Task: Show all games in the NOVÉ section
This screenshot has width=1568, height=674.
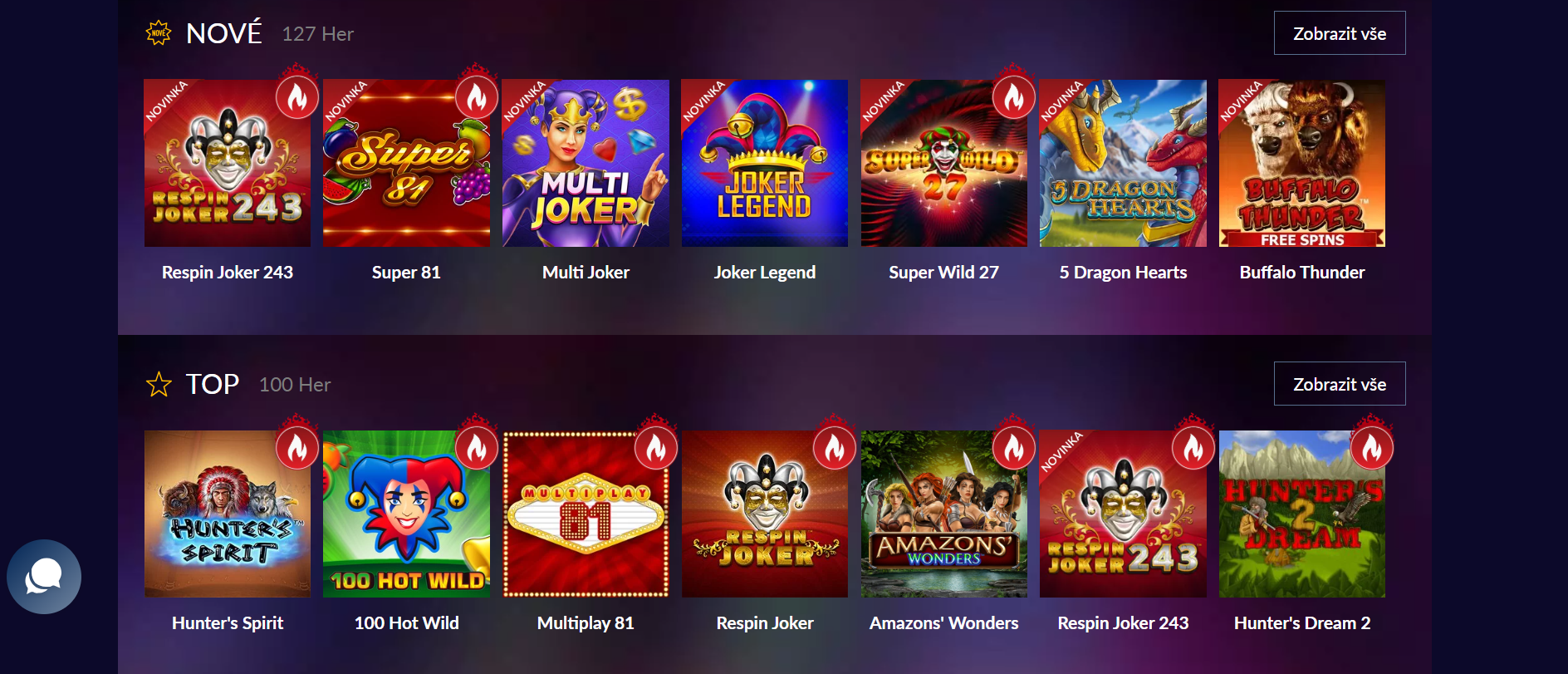Action: pyautogui.click(x=1340, y=33)
